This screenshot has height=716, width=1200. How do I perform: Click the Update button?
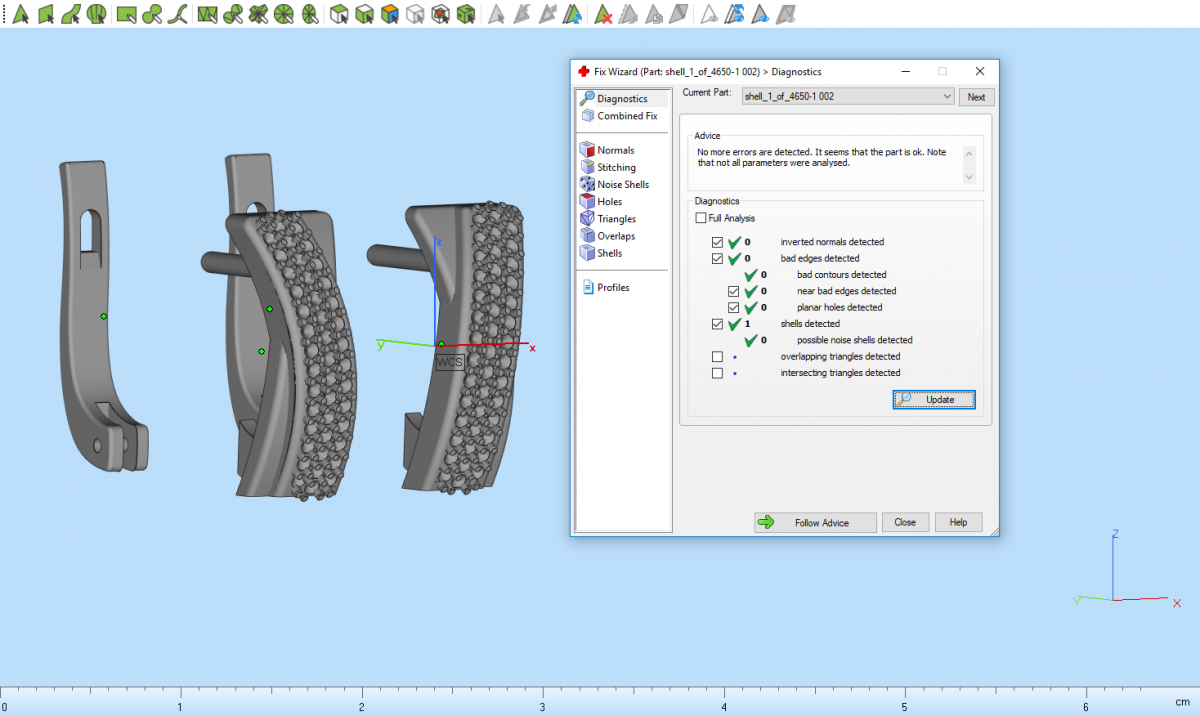point(933,399)
